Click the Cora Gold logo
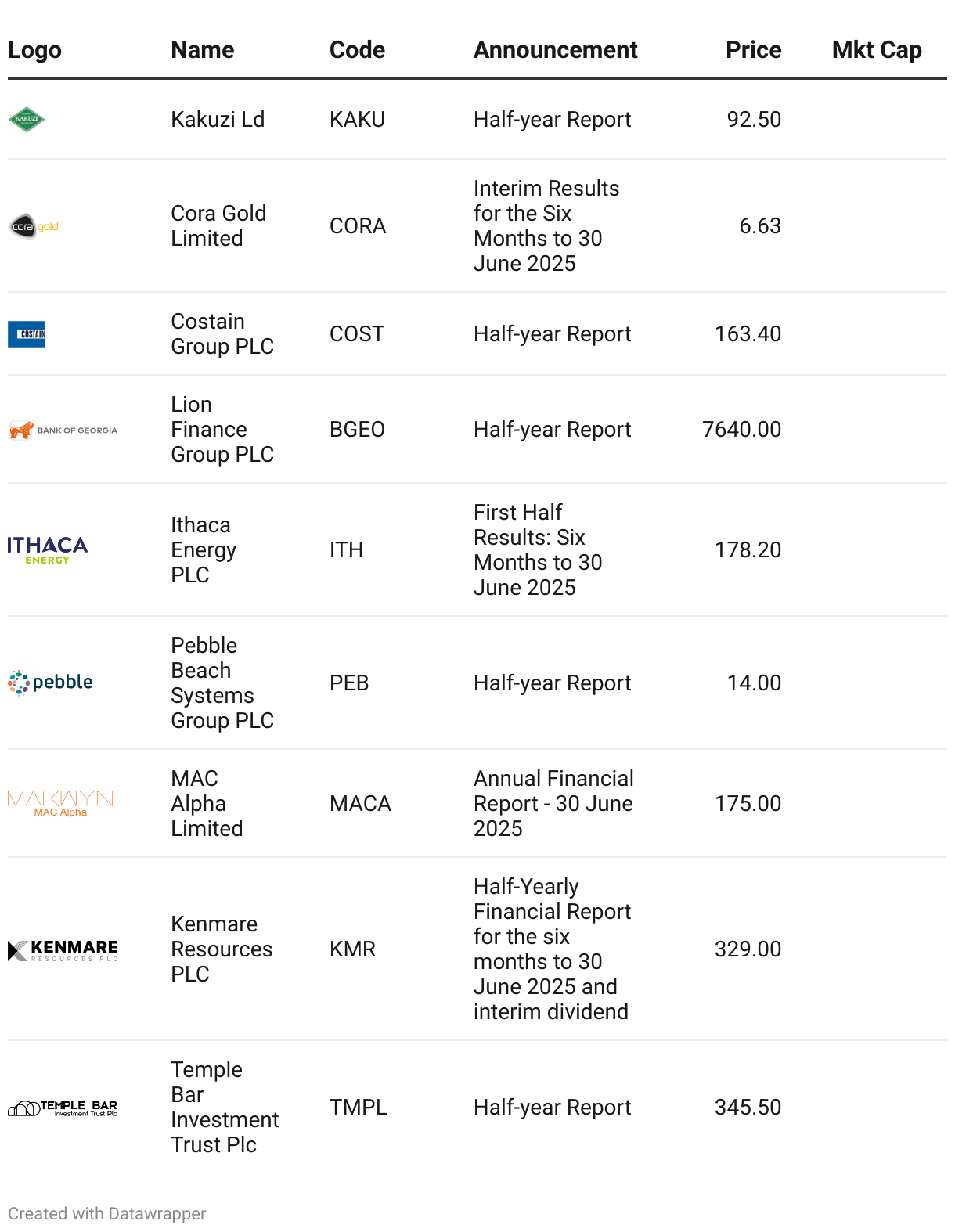The width and height of the screenshot is (955, 1232). pos(34,226)
